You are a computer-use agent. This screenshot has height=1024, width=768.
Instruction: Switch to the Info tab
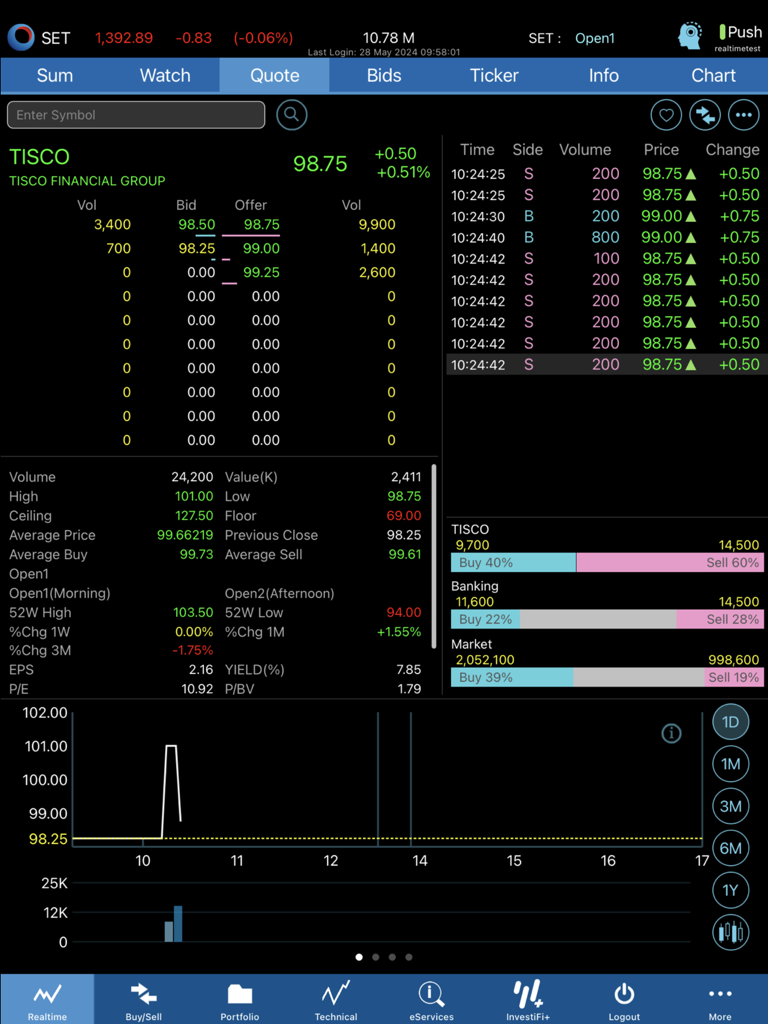click(603, 76)
